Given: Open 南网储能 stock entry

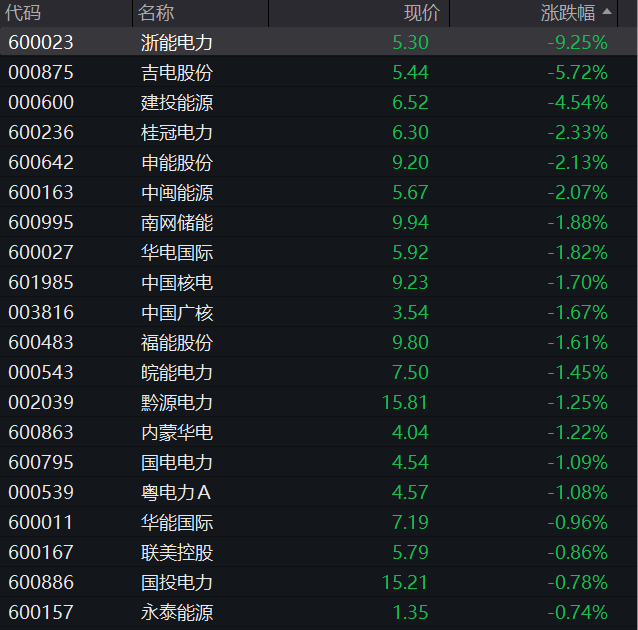Looking at the screenshot, I should 177,222.
